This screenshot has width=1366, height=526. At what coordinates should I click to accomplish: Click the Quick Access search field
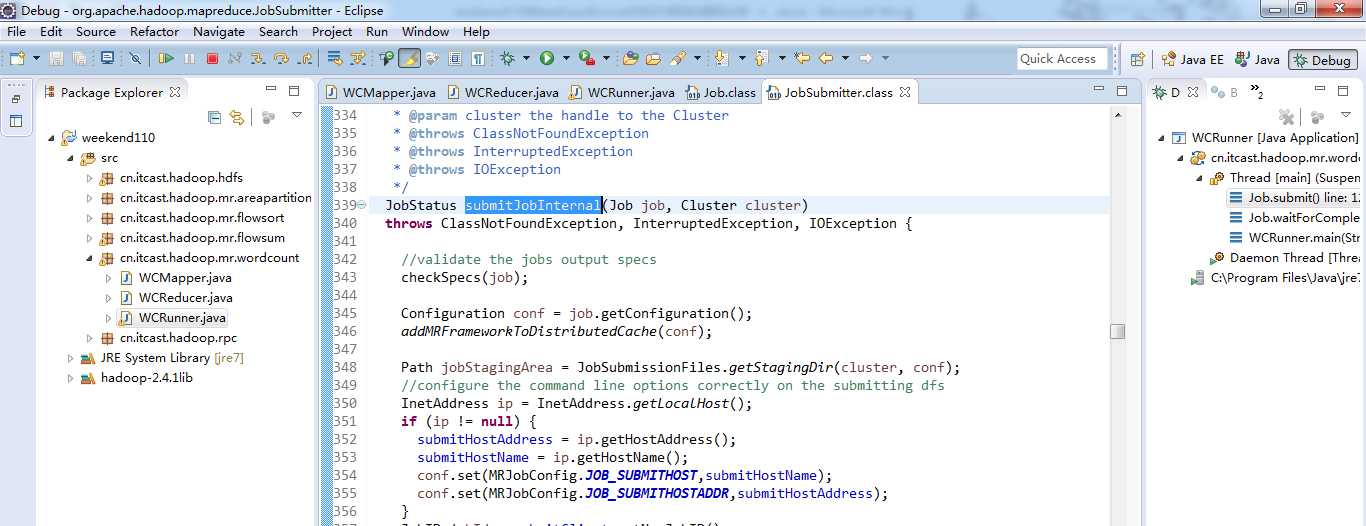1062,59
